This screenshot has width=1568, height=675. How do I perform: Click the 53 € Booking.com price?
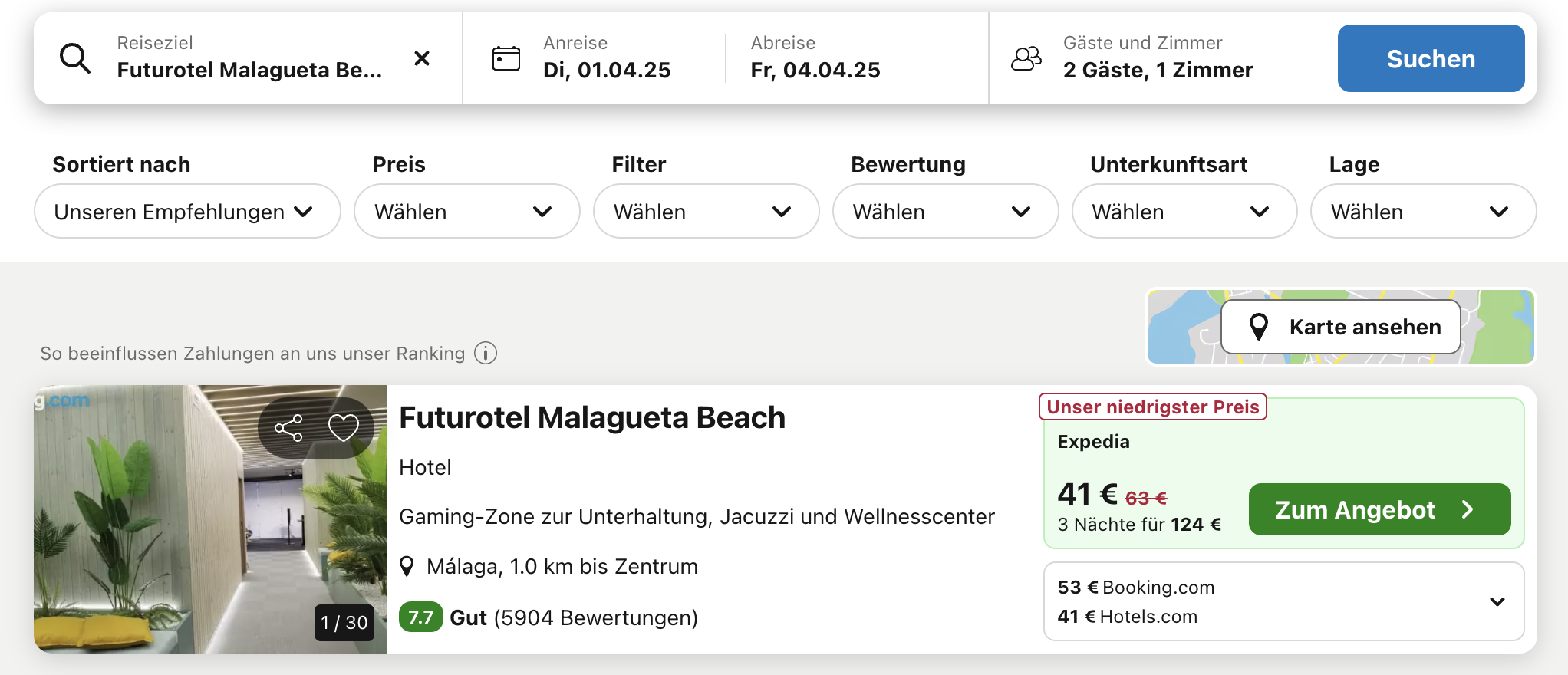tap(1136, 588)
